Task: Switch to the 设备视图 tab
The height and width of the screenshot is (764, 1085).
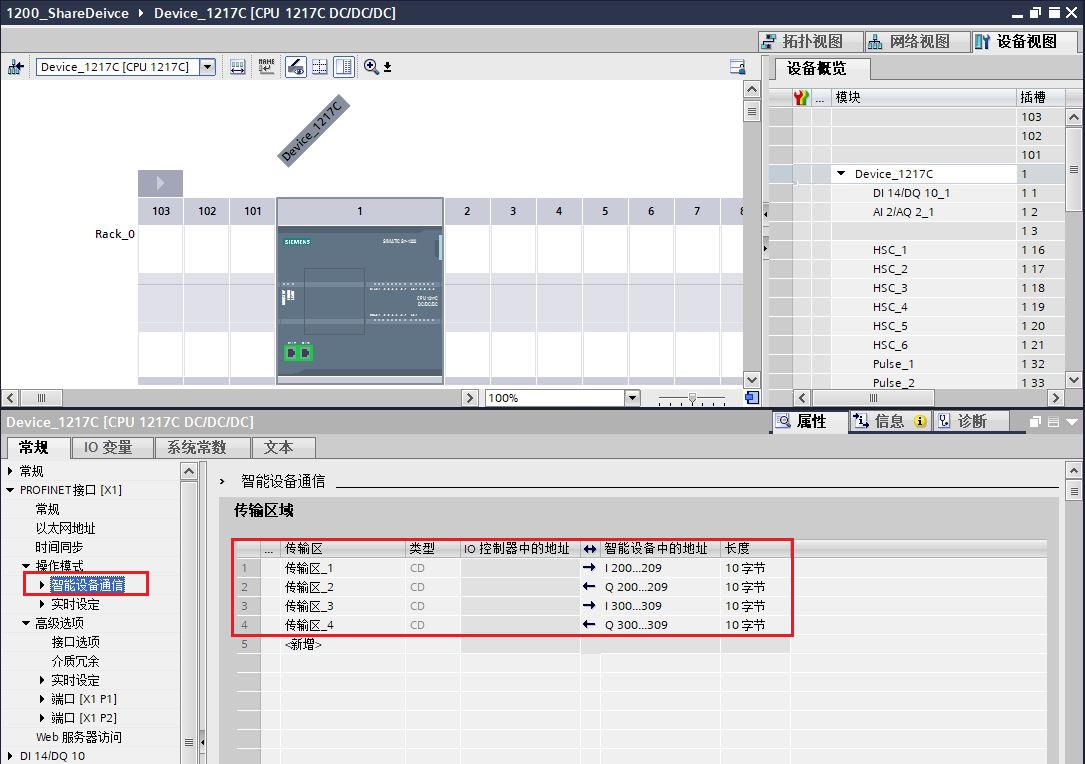Action: pyautogui.click(x=1023, y=42)
